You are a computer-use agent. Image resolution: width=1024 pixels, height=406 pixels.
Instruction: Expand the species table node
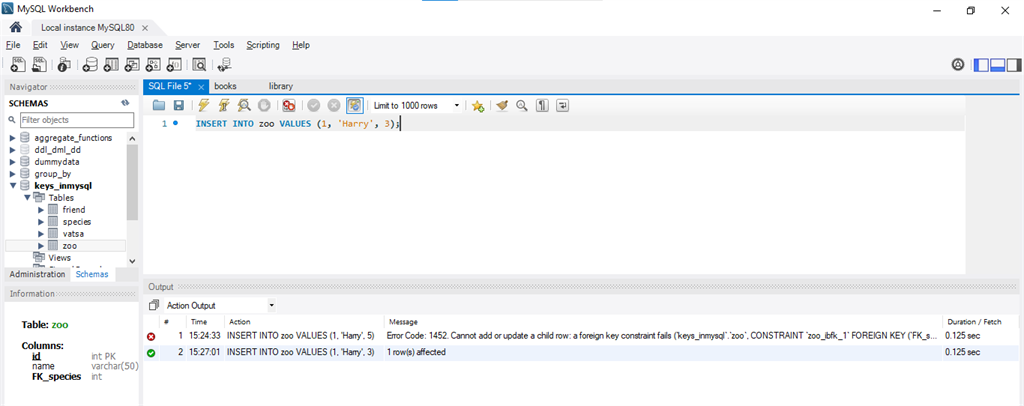(41, 221)
